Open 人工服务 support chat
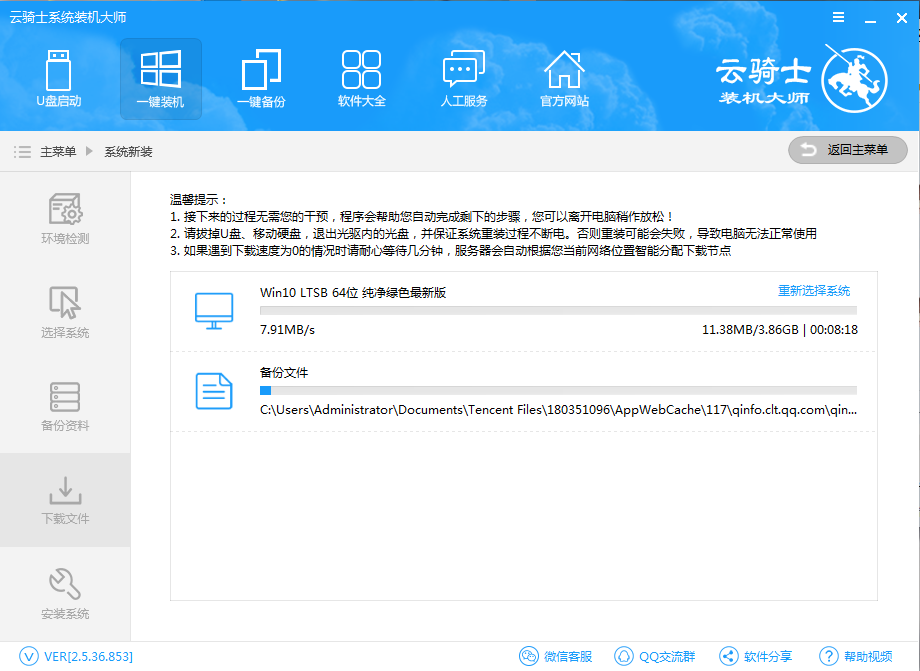Image resolution: width=920 pixels, height=671 pixels. click(x=464, y=79)
